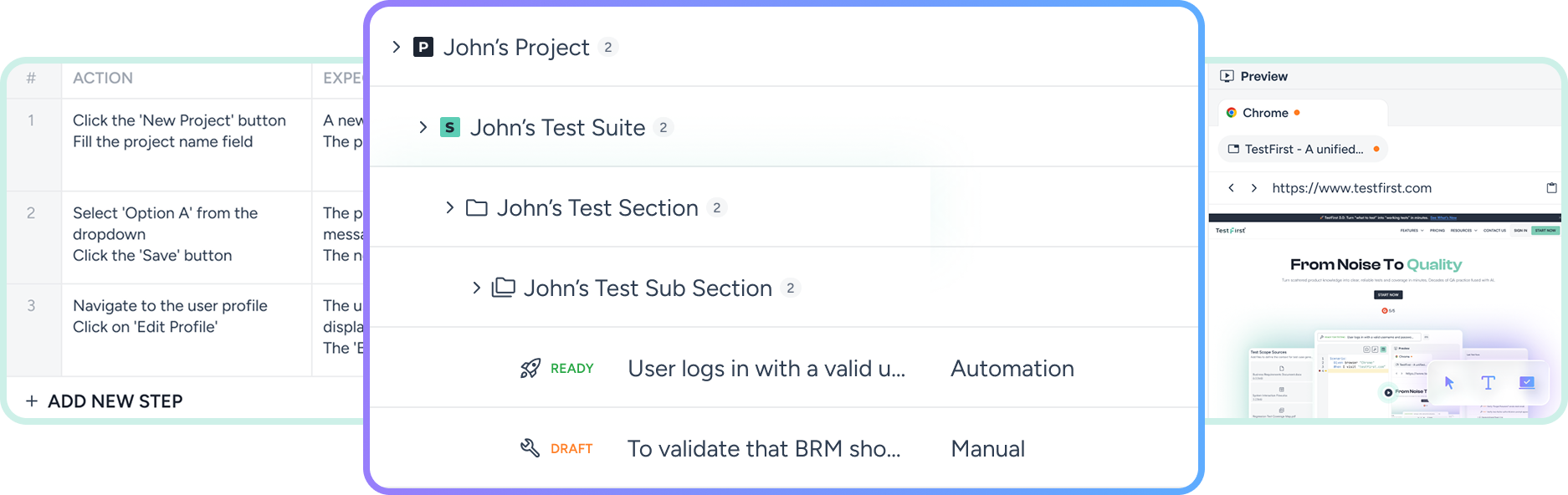This screenshot has width=1568, height=495.
Task: Click the green Test Suite 'S' icon
Action: click(x=450, y=128)
